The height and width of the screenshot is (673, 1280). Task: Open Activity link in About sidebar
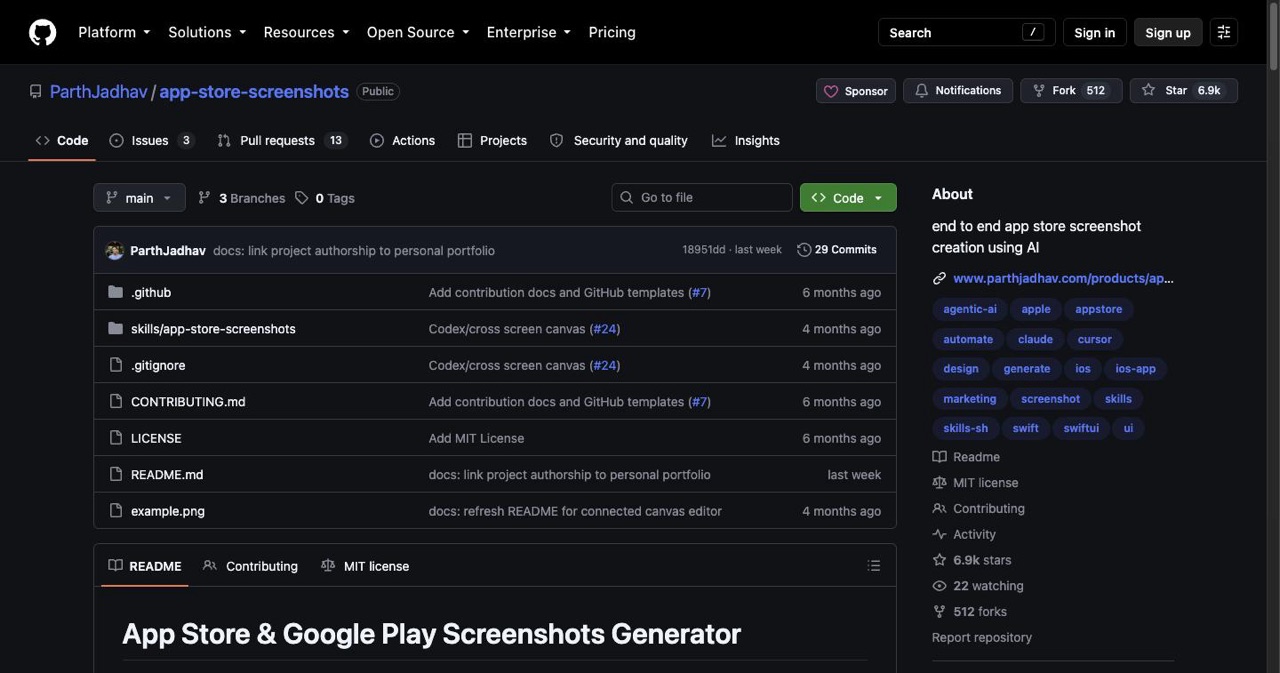point(964,535)
